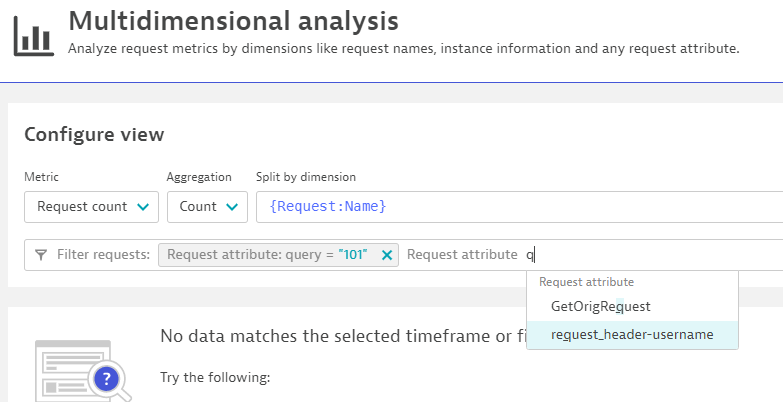Open the Metric dropdown showing Request count
The width and height of the screenshot is (783, 402).
tap(91, 207)
